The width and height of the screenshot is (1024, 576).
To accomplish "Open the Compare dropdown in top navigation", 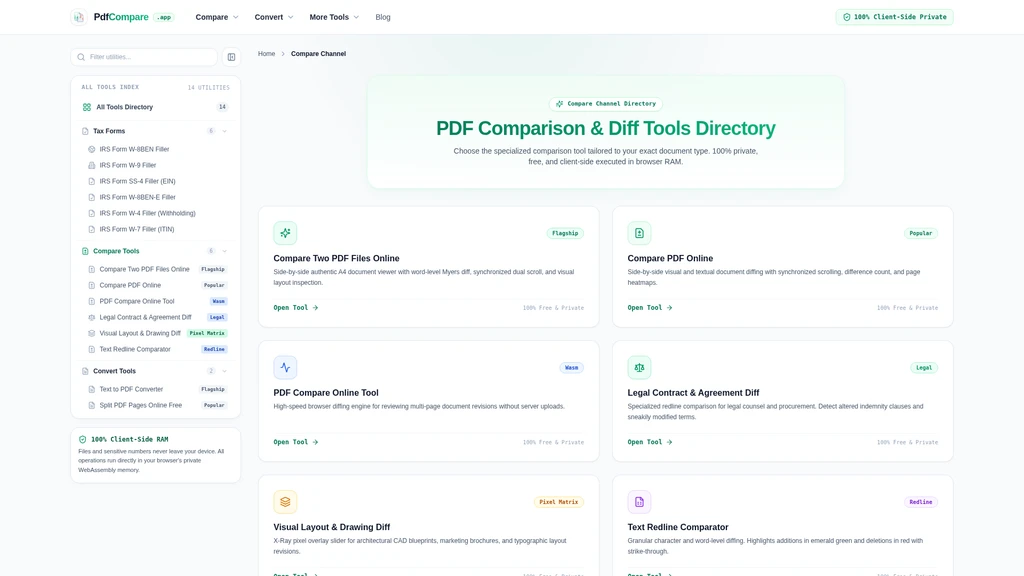I will (217, 17).
